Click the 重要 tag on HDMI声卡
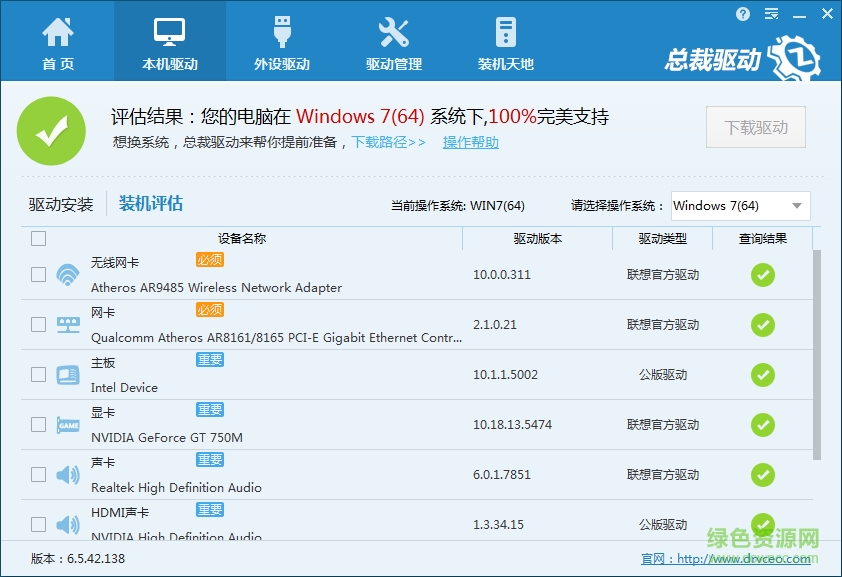 coord(209,509)
